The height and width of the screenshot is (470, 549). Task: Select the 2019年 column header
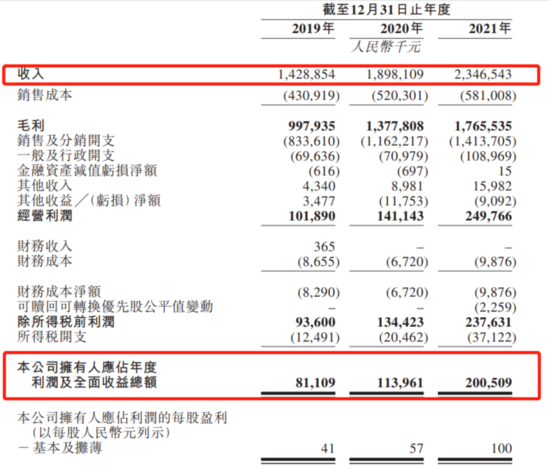[313, 28]
